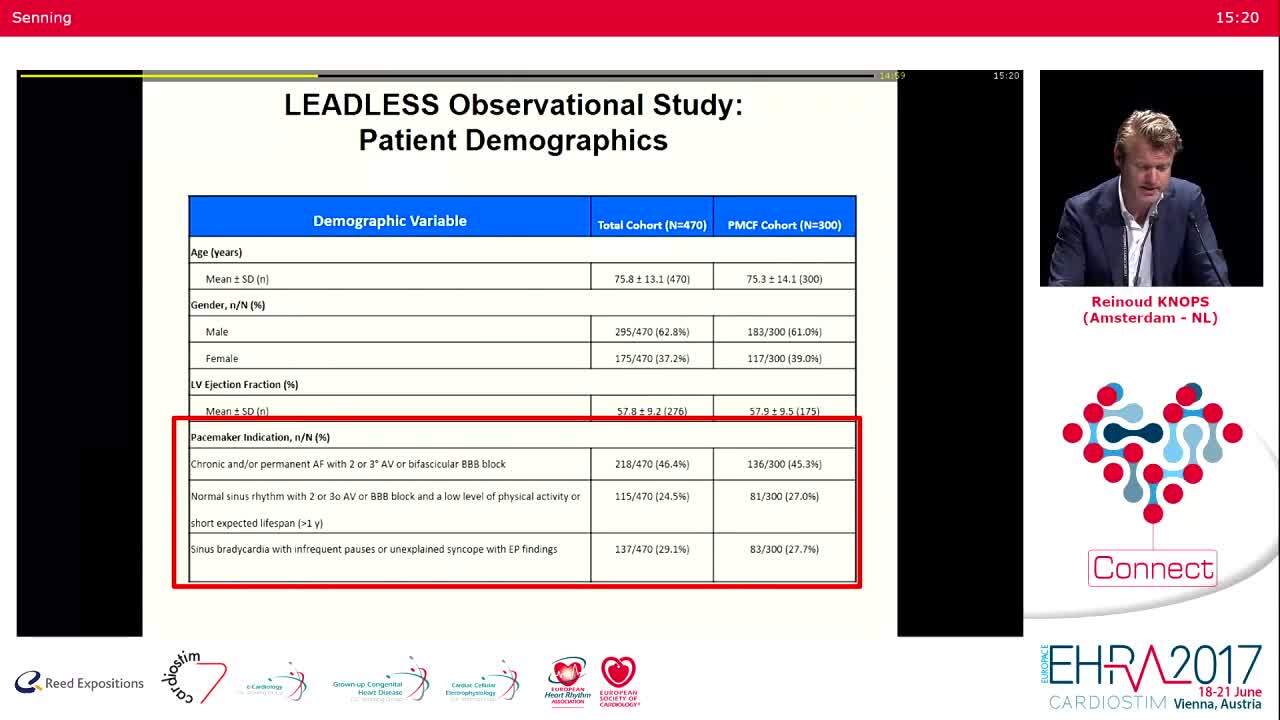
Task: Select the Grown-up Congenital Heart Disease logo
Action: (381, 681)
